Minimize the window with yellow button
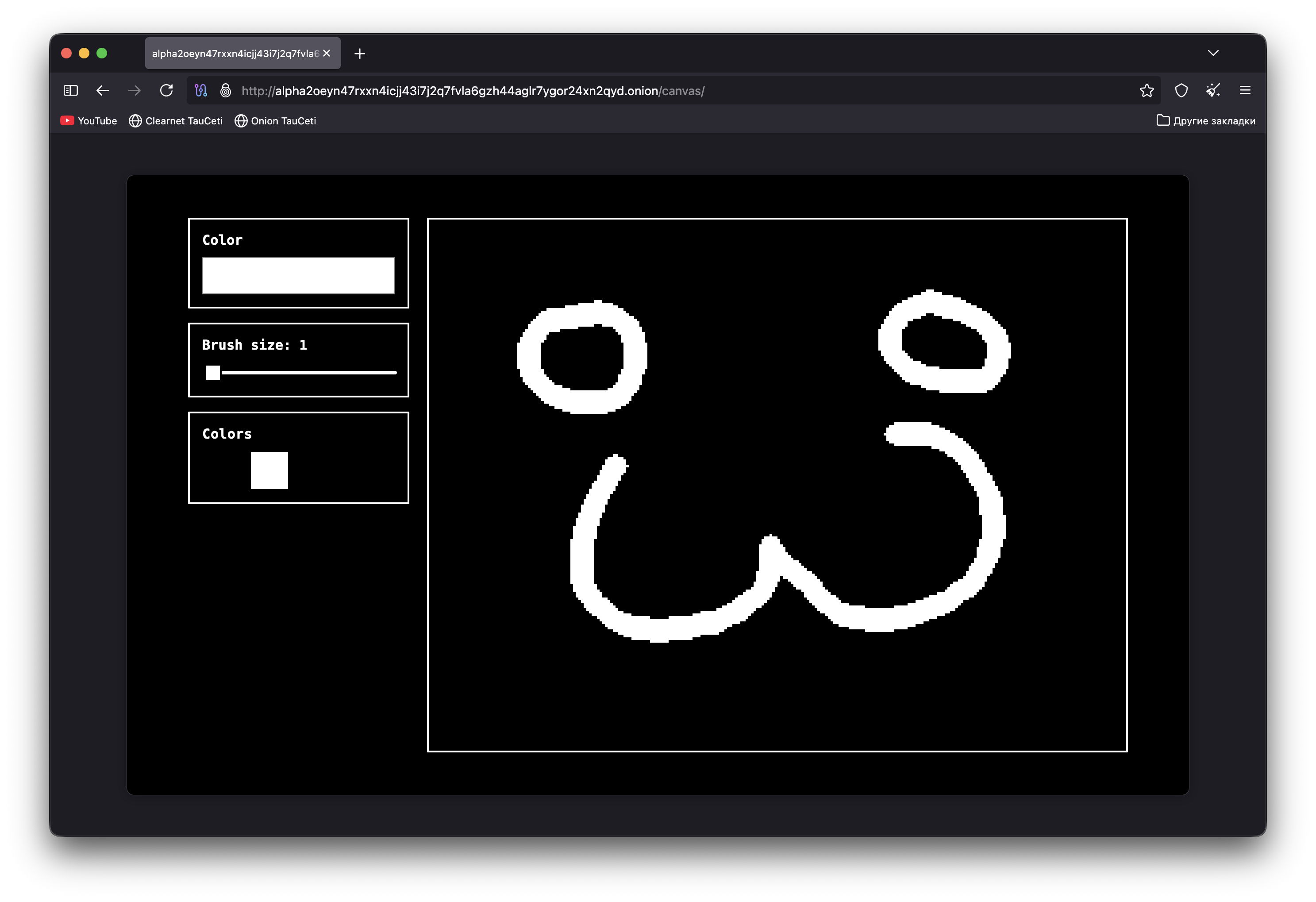The image size is (1316, 902). [x=84, y=53]
